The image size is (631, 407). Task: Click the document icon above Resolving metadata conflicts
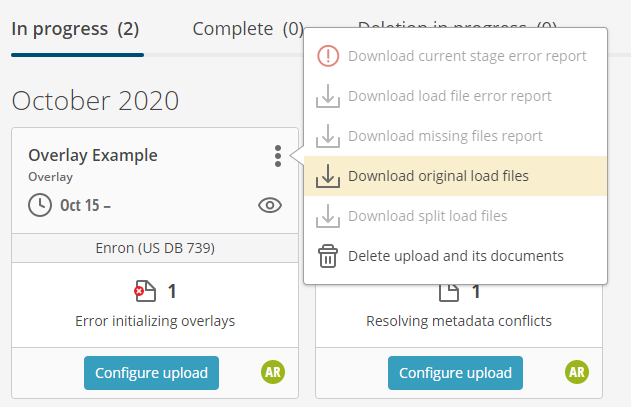point(449,293)
